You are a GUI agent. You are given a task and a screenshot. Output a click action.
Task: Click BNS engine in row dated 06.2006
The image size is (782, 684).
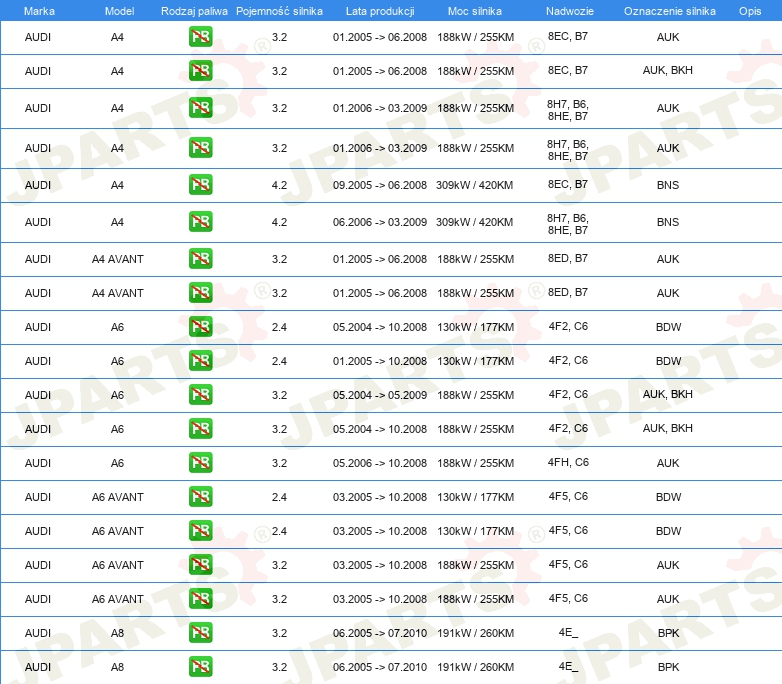pyautogui.click(x=668, y=222)
